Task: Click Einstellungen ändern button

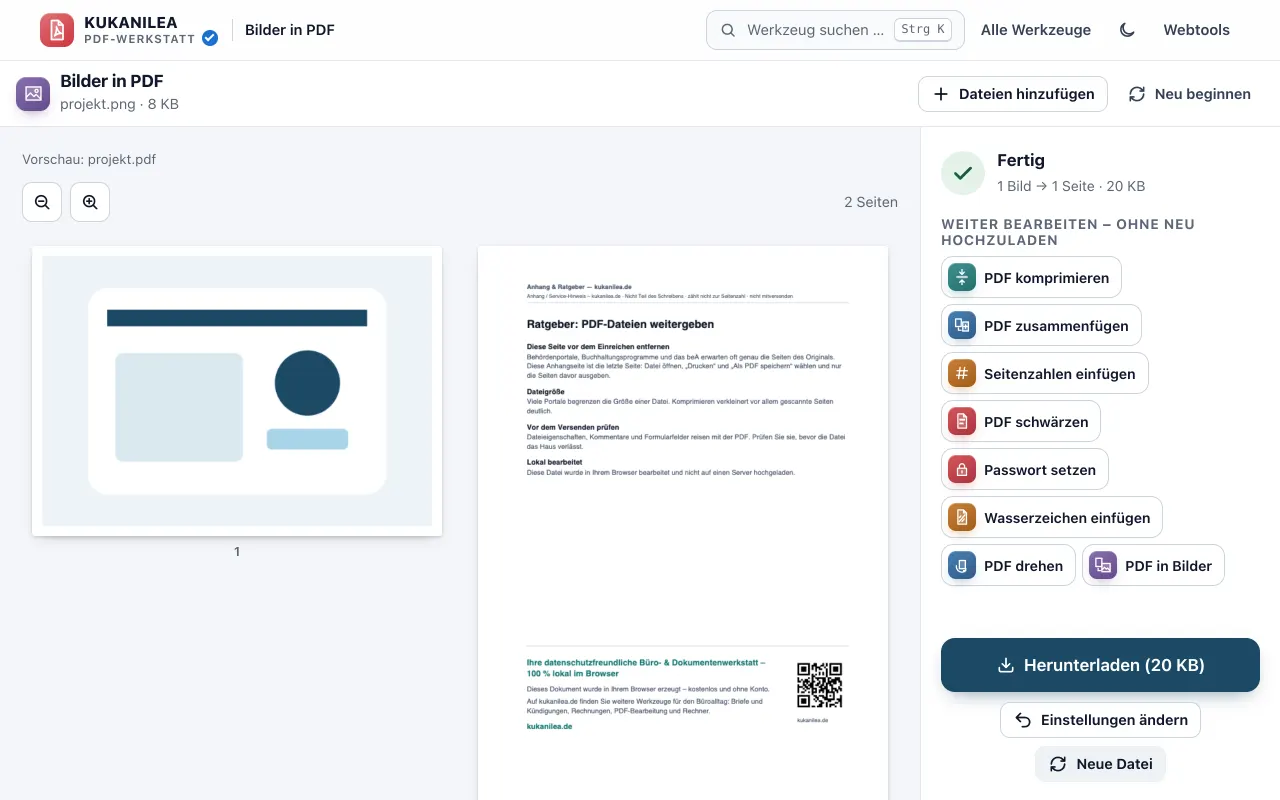Action: click(1100, 720)
